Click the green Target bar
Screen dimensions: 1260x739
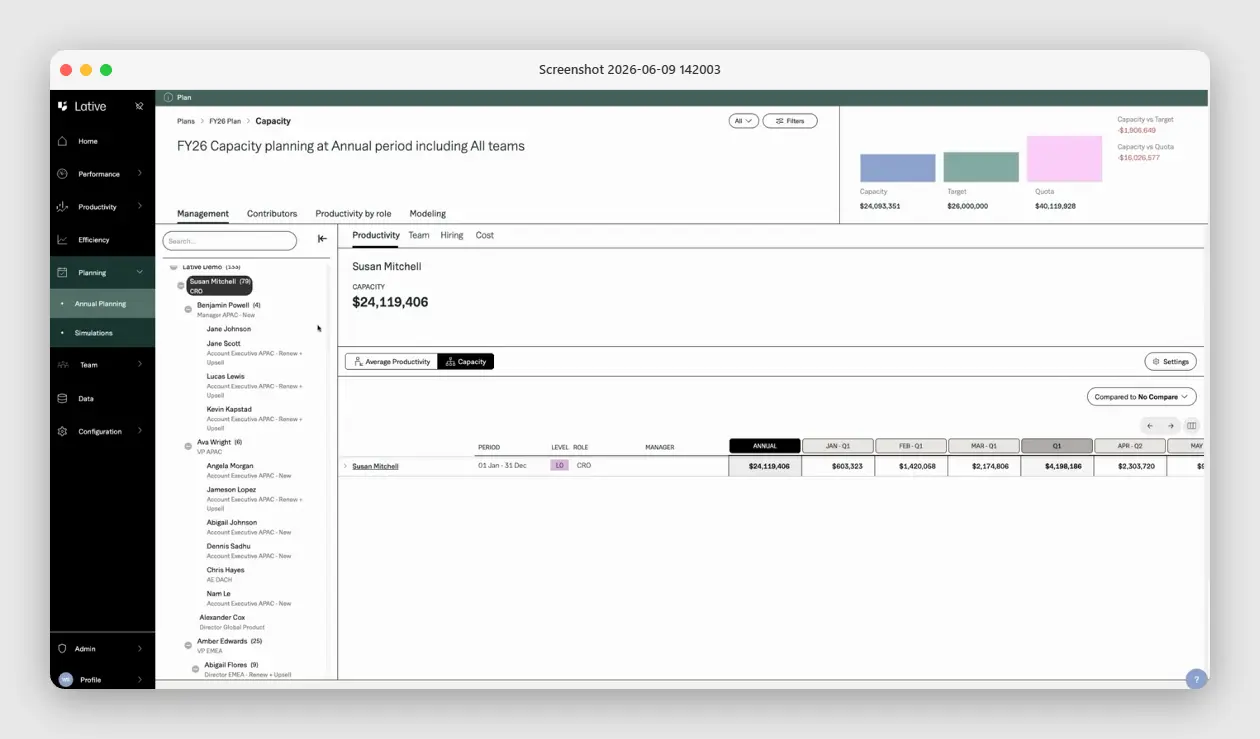pos(981,167)
